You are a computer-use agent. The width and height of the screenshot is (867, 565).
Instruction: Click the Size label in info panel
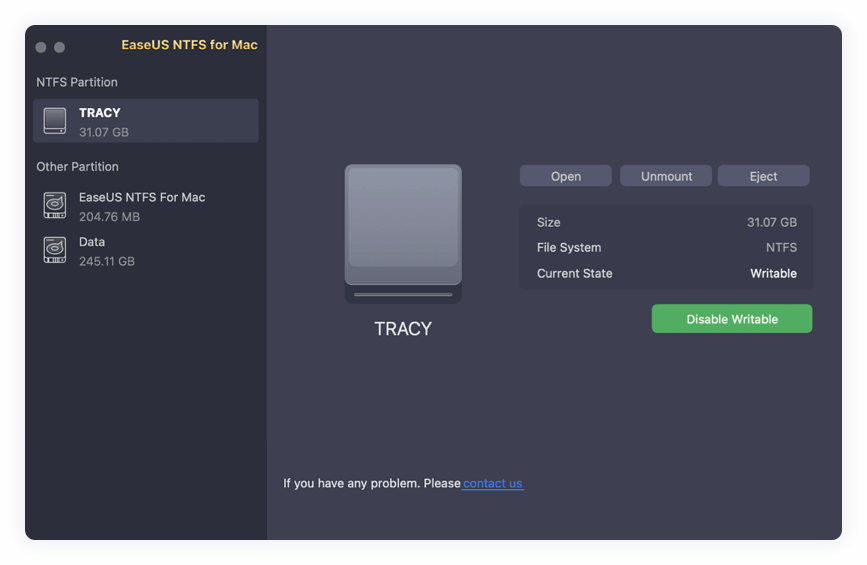coord(549,222)
